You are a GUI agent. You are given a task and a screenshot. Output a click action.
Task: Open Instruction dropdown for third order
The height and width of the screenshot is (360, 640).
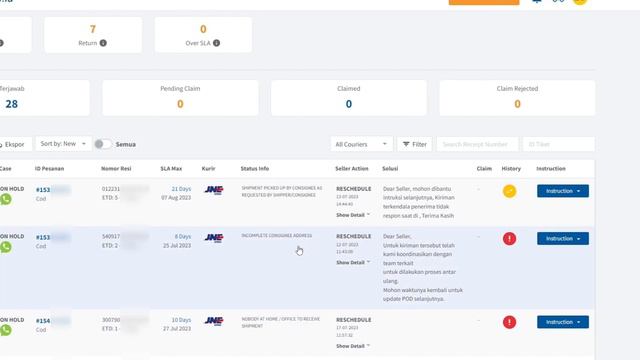click(x=563, y=322)
